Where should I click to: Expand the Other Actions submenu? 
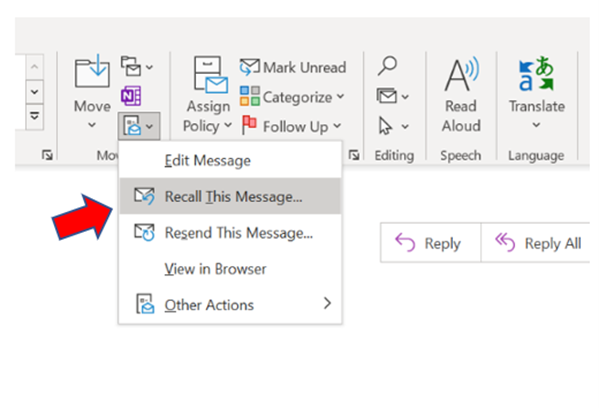tap(230, 305)
